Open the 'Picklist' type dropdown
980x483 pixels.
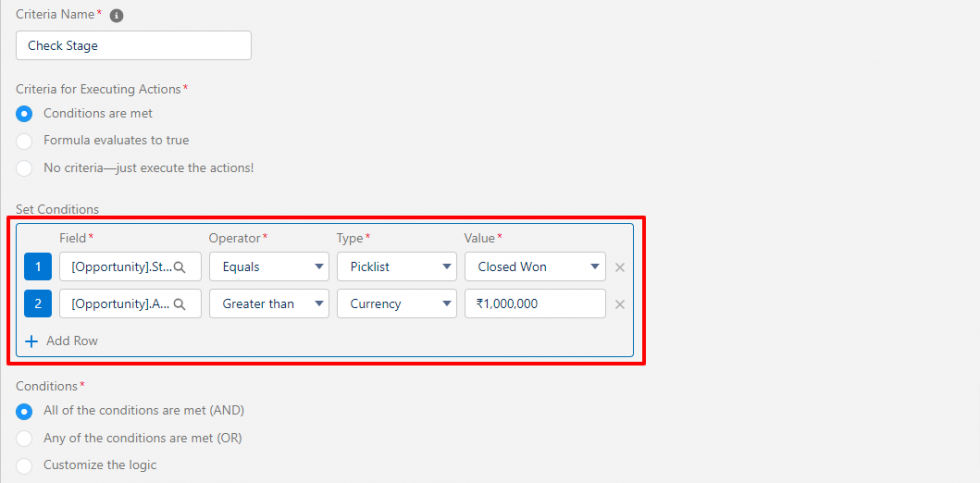pos(396,267)
